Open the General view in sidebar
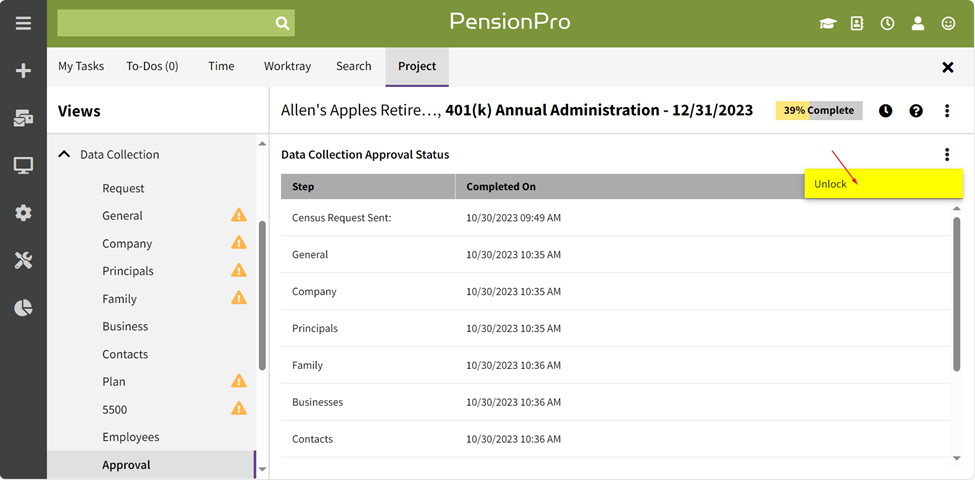The width and height of the screenshot is (975, 480). click(x=122, y=216)
